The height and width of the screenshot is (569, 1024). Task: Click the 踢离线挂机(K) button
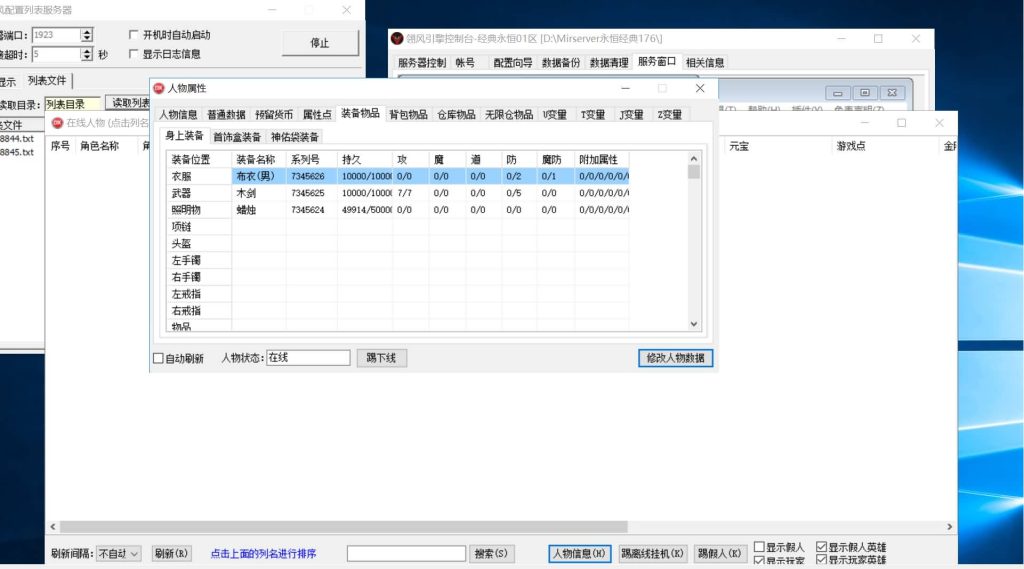pyautogui.click(x=652, y=553)
